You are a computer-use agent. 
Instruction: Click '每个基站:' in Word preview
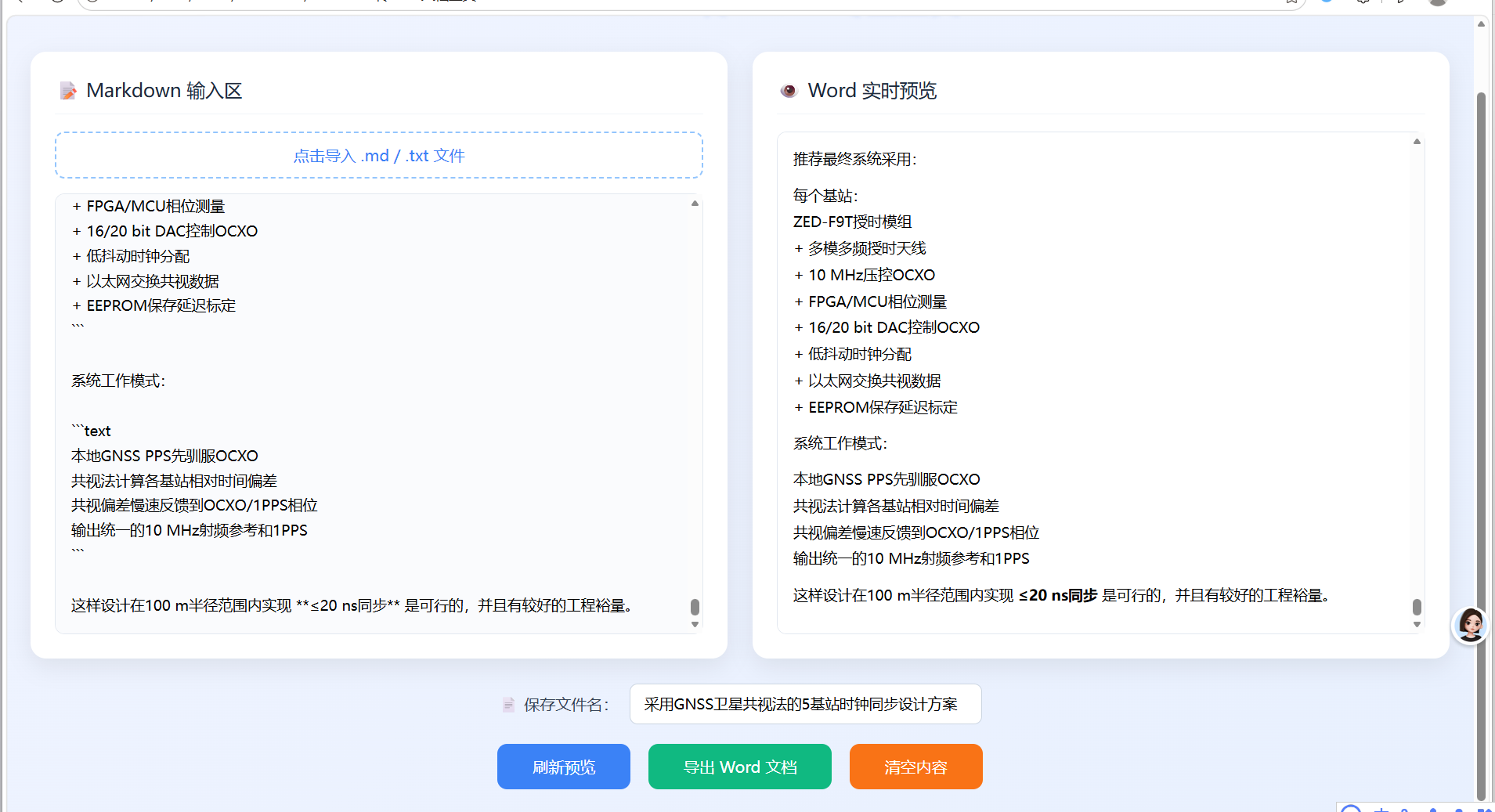[825, 196]
